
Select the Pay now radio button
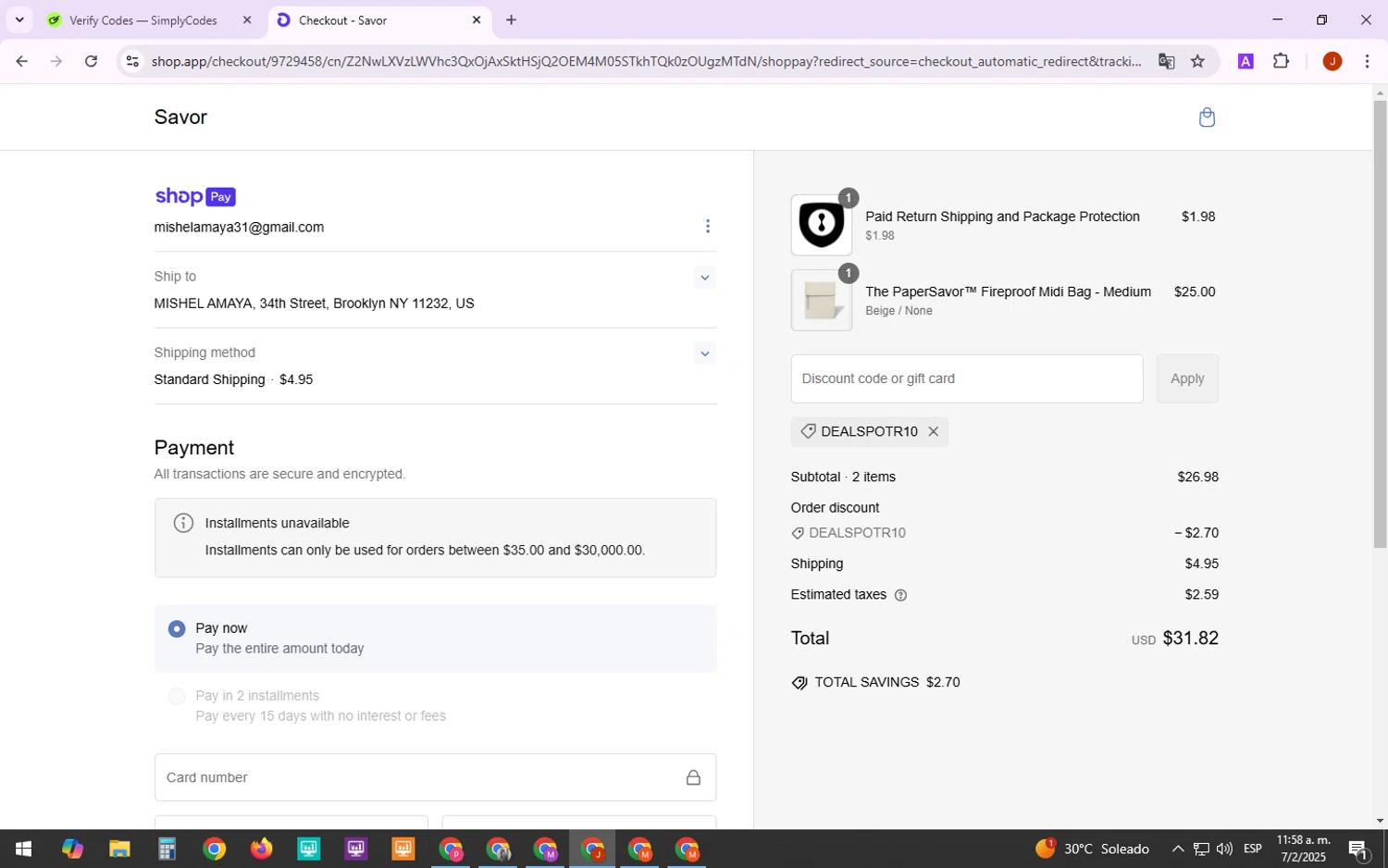pyautogui.click(x=177, y=629)
